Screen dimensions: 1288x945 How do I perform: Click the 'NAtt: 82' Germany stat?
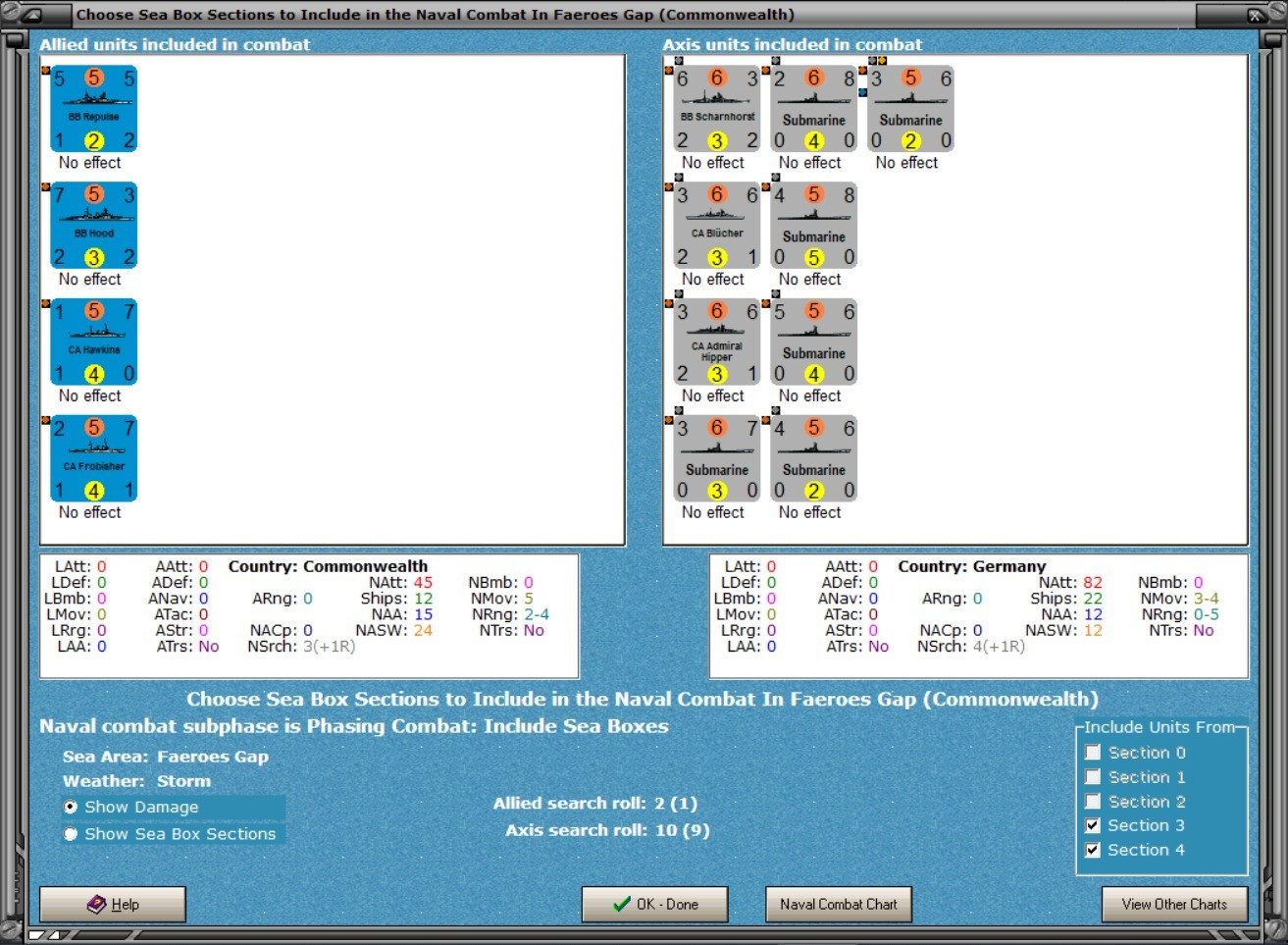click(1070, 583)
